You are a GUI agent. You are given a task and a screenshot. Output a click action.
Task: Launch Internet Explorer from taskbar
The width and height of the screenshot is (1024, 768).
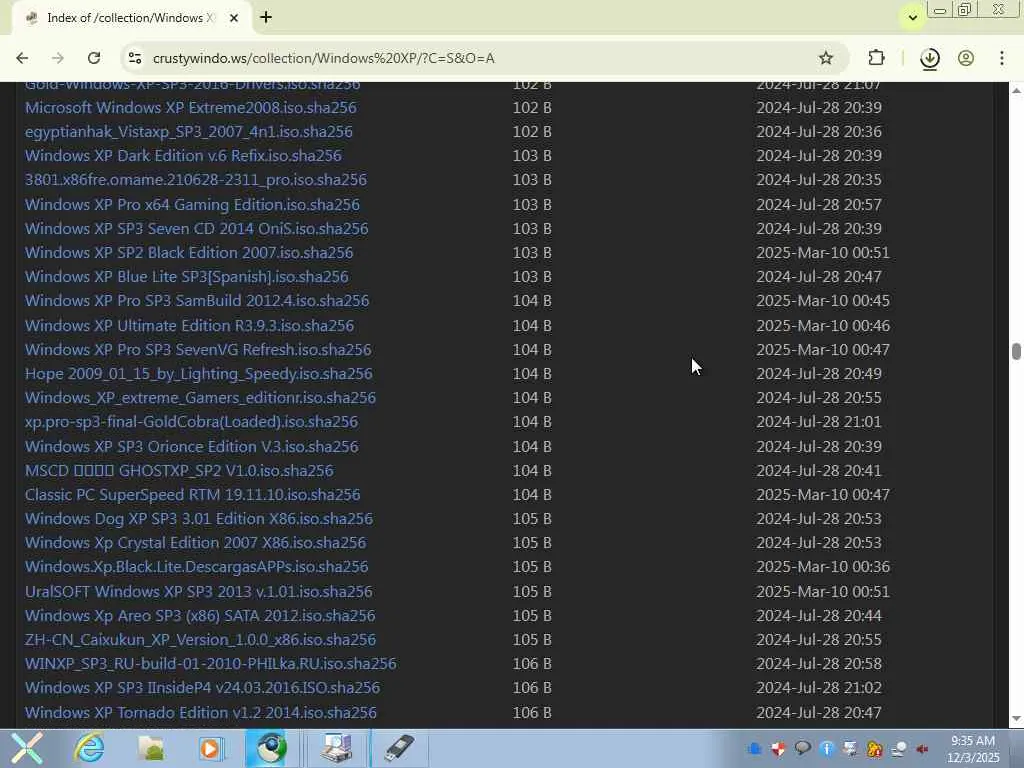click(89, 748)
